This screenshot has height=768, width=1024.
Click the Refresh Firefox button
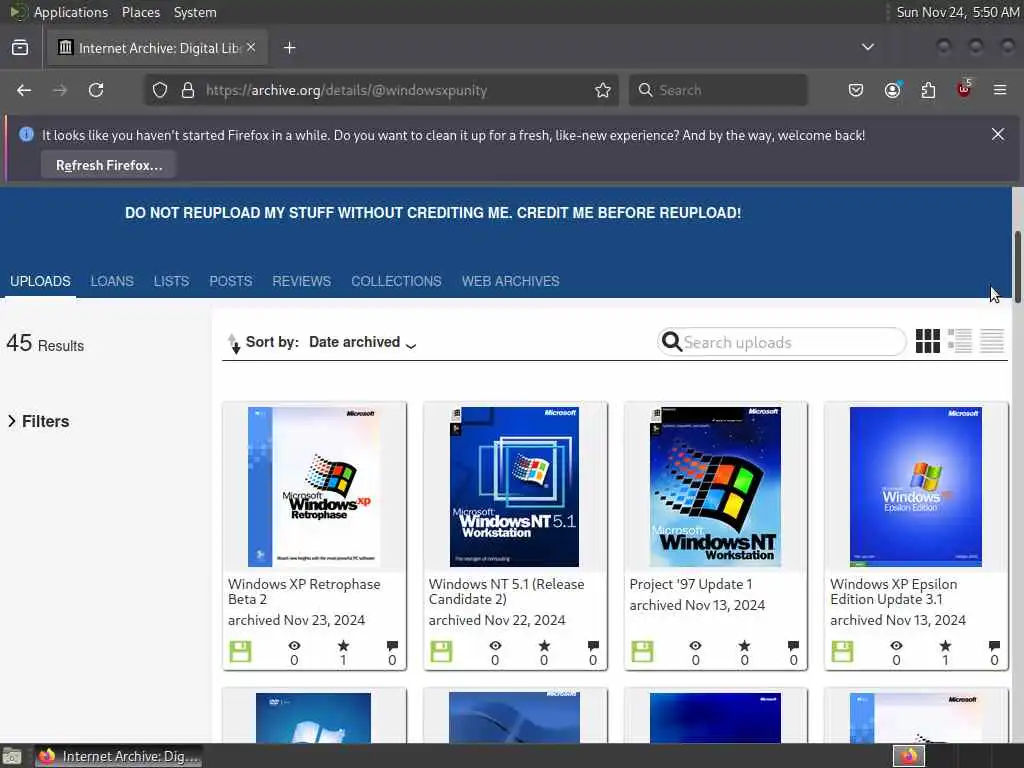click(109, 165)
